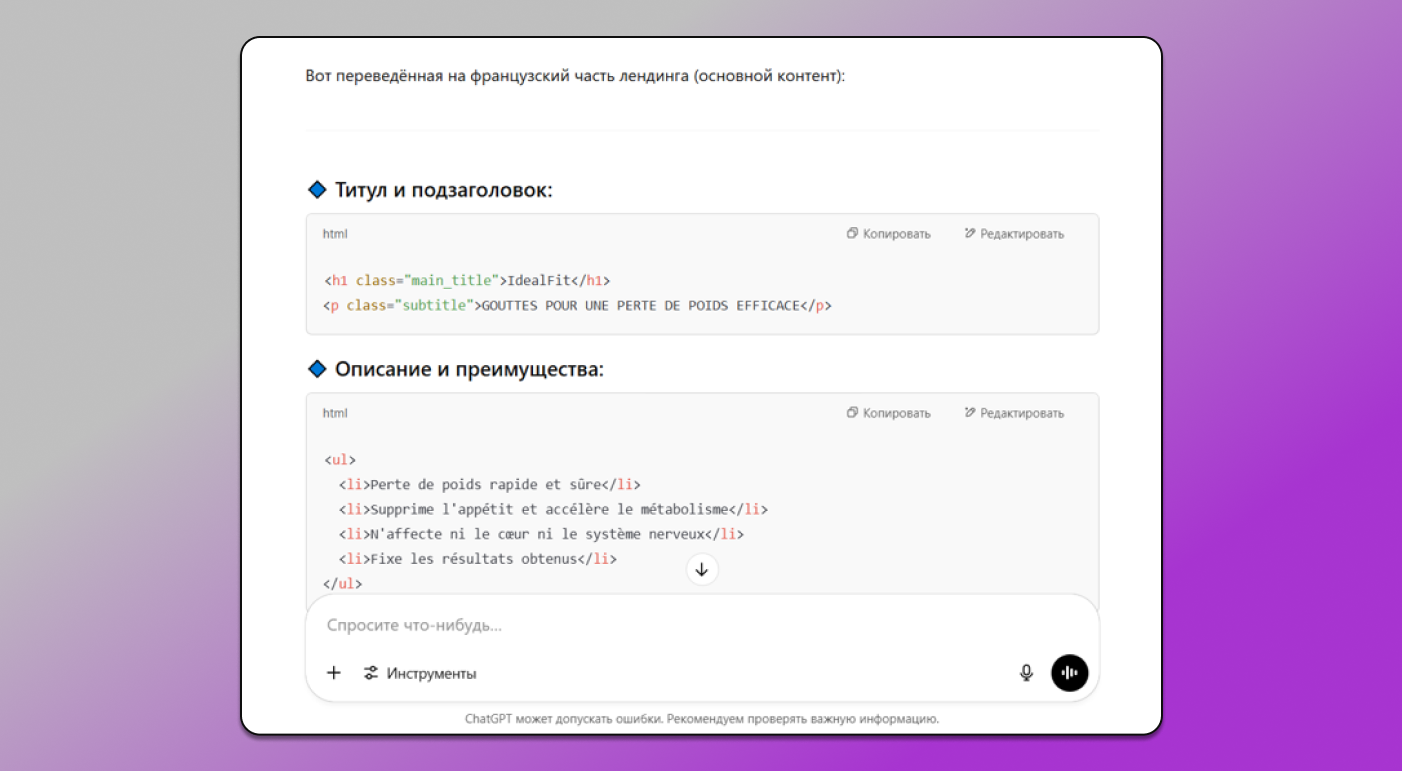1402x771 pixels.
Task: Click the blue diamond before Описание и преимущества
Action: 317,368
